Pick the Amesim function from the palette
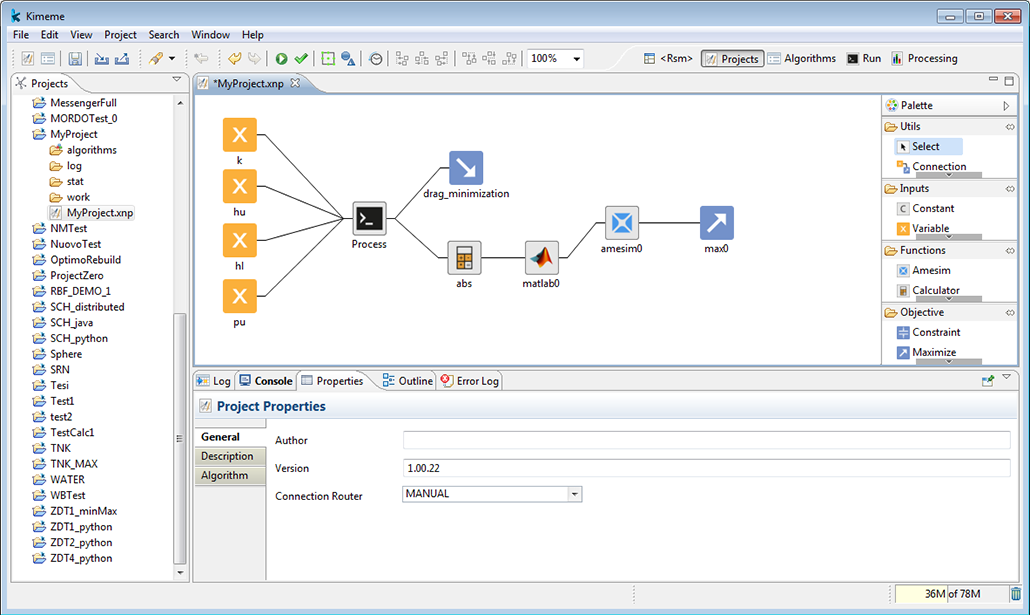 point(924,270)
